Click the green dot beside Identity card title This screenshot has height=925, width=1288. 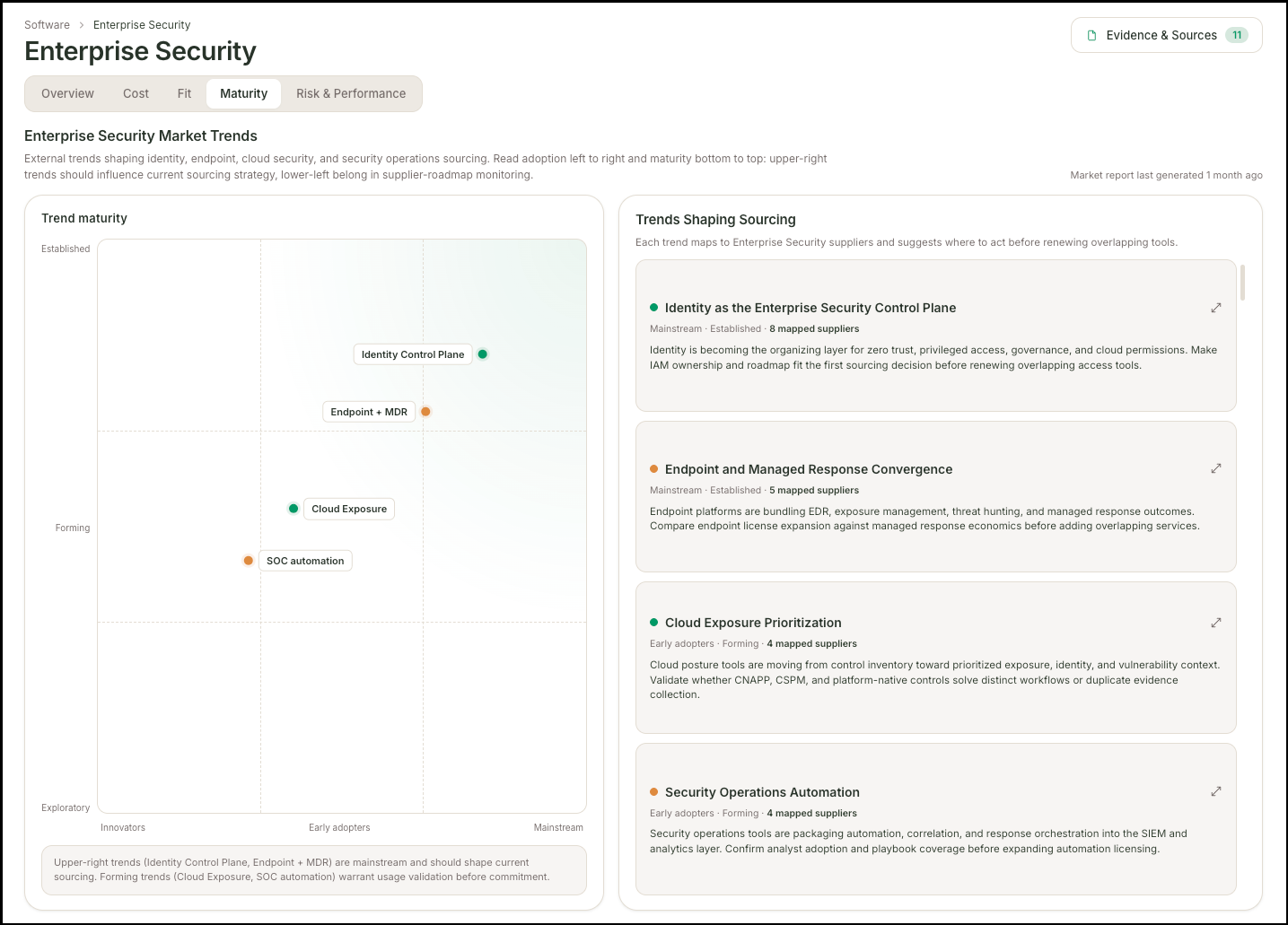pos(654,308)
